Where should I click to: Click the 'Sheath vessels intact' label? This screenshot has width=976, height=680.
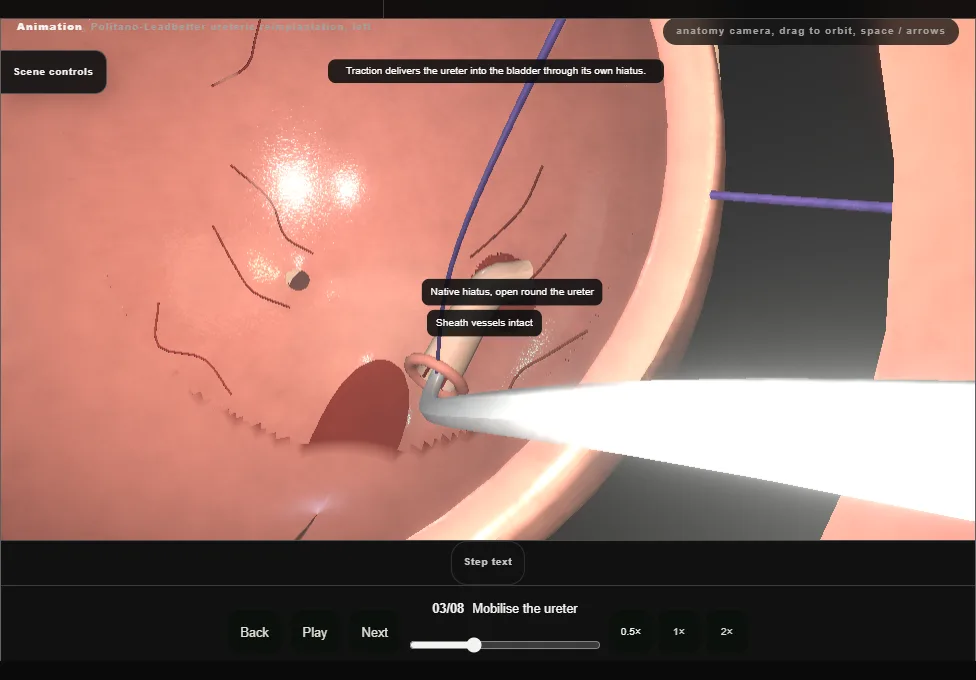click(x=484, y=323)
